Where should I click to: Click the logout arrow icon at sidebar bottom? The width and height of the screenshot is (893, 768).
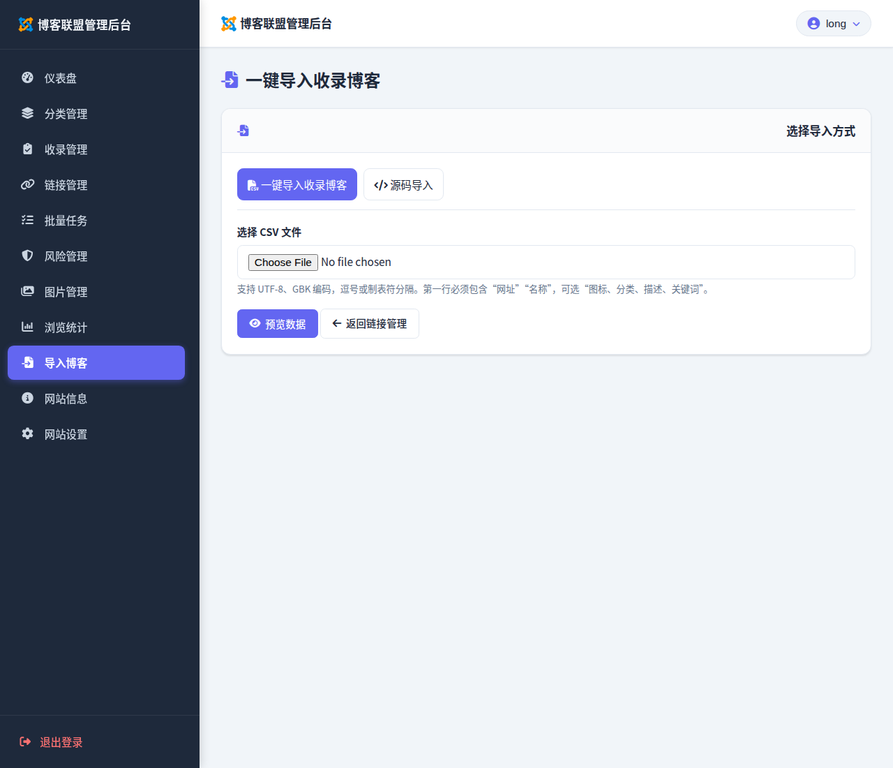25,742
